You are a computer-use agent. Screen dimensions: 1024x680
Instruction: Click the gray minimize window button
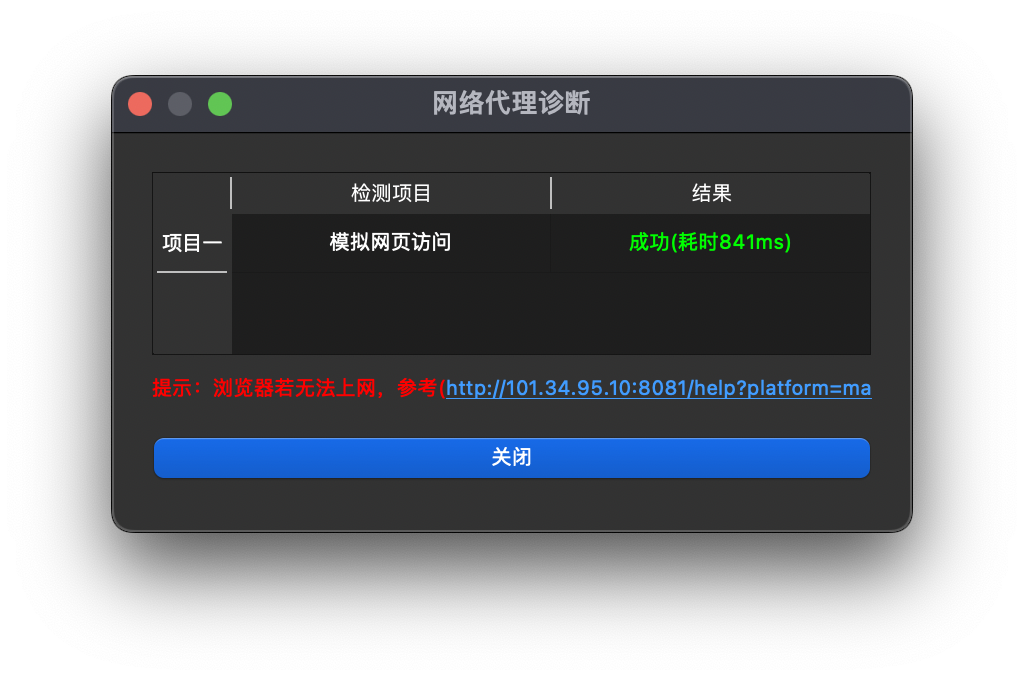point(180,104)
